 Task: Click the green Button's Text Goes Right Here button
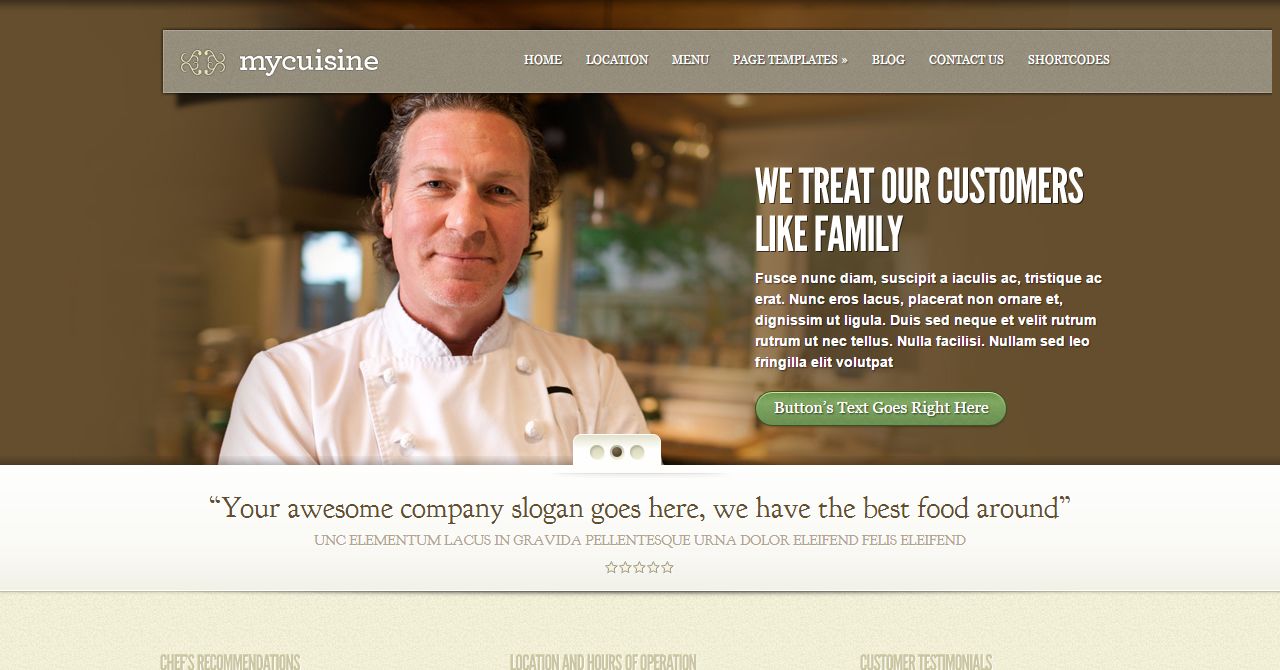coord(880,408)
